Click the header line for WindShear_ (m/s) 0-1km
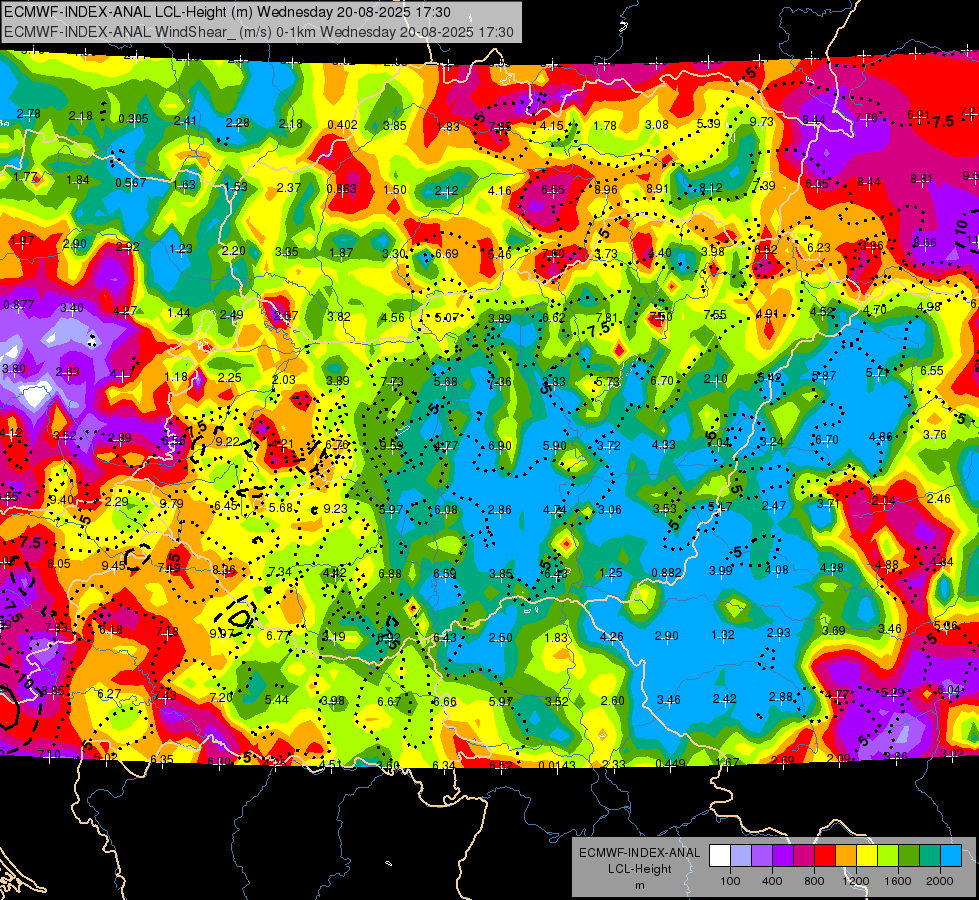This screenshot has height=900, width=979. coord(259,32)
